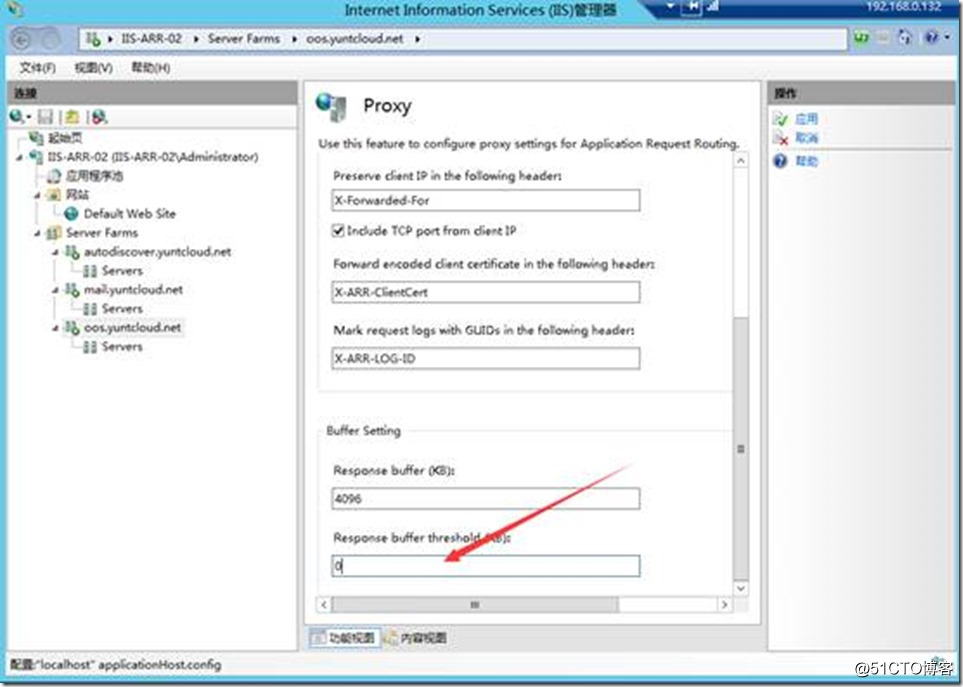This screenshot has height=687, width=963.
Task: Click the oos.yuntcloud.net farm icon in tree
Action: coord(72,327)
